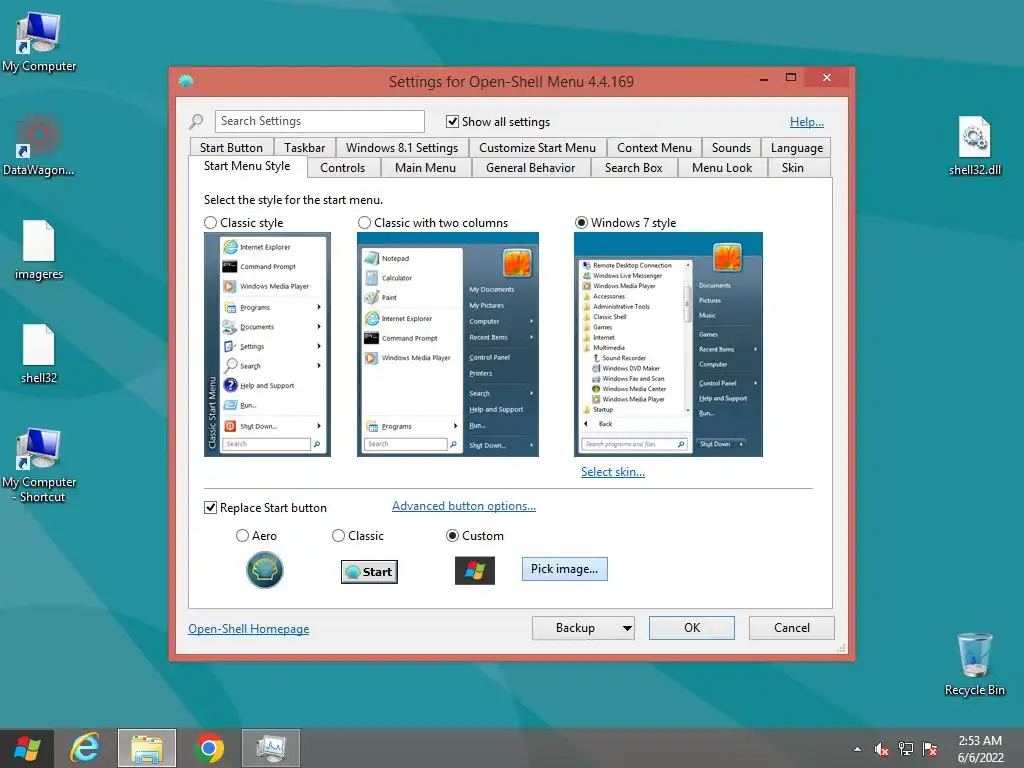Click the Windows Start button in taskbar
1024x768 pixels.
(27, 748)
